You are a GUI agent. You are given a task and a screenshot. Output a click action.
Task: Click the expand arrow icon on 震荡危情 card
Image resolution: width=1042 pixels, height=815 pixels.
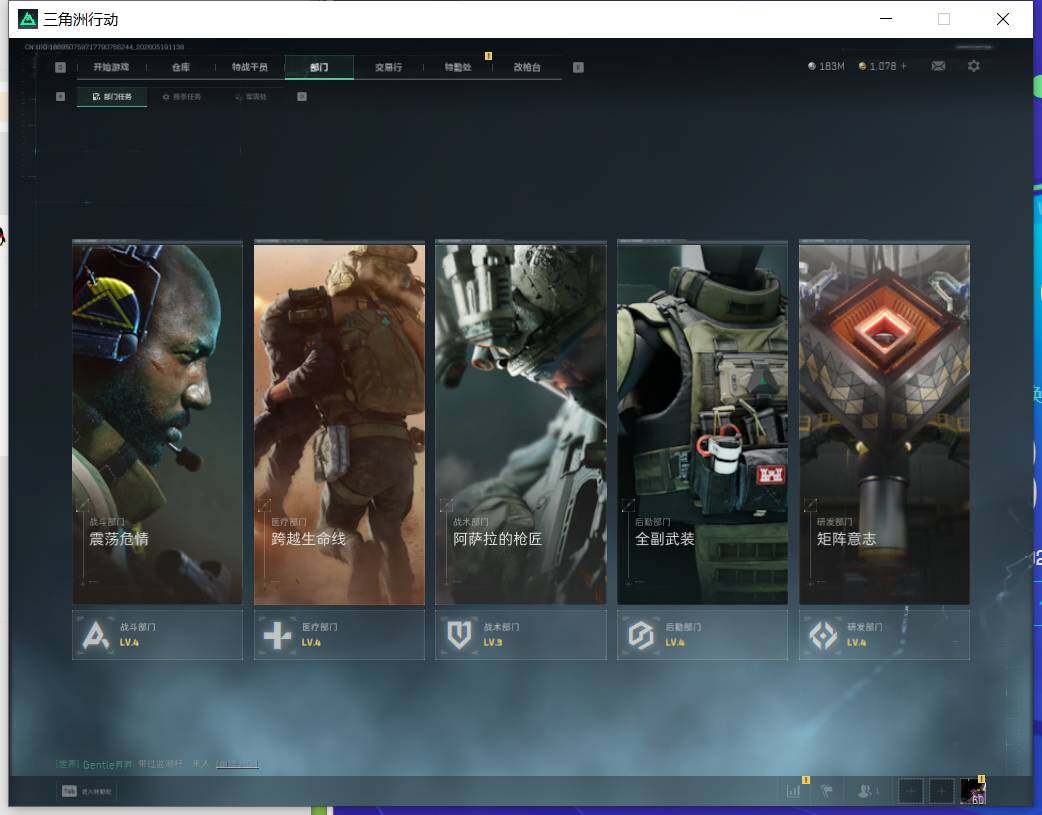[x=82, y=505]
